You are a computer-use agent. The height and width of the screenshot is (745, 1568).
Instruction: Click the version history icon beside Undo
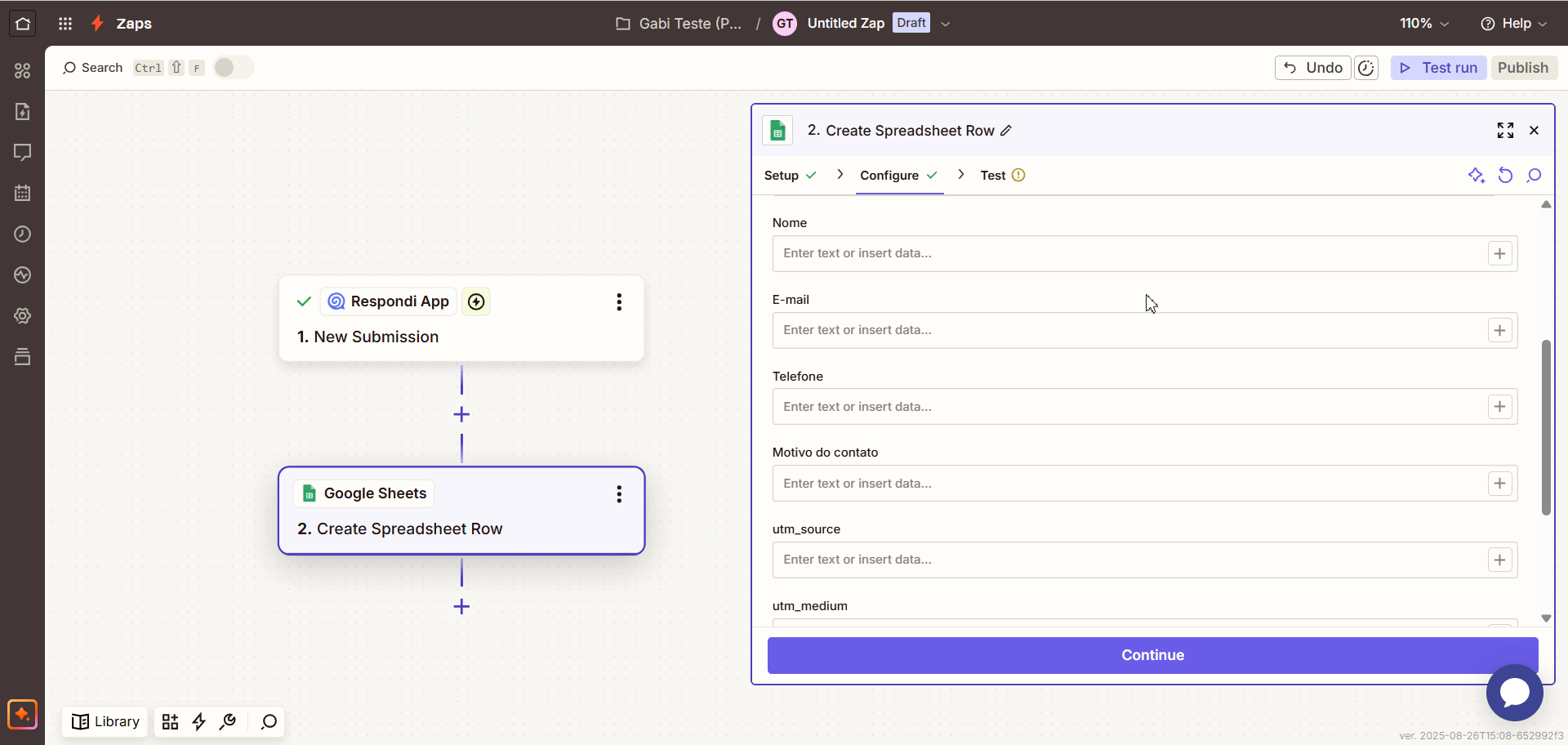pos(1366,68)
